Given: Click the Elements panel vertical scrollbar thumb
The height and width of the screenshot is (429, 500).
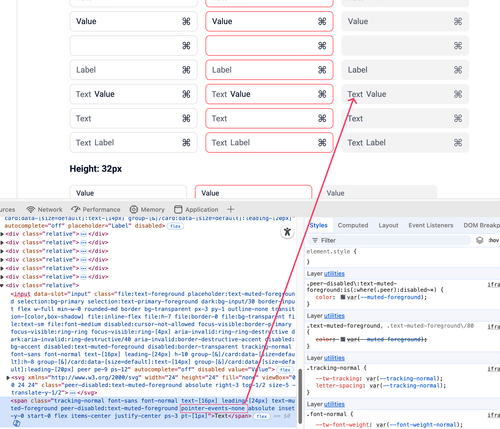Looking at the screenshot, I should pos(300,397).
